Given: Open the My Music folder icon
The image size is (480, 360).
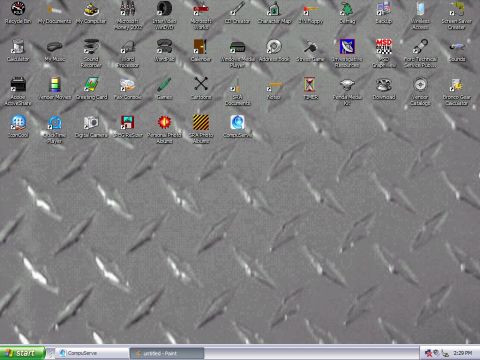Looking at the screenshot, I should point(54,47).
